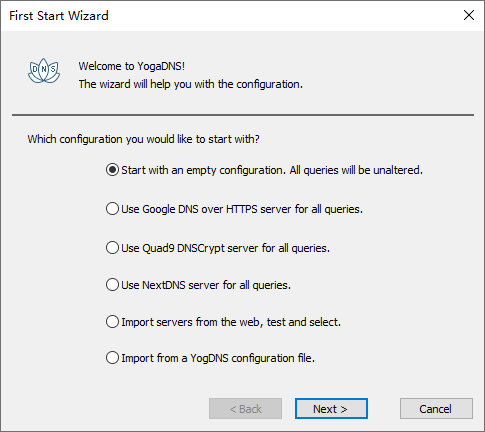
Task: Select the empty configuration radio button
Action: (x=112, y=170)
